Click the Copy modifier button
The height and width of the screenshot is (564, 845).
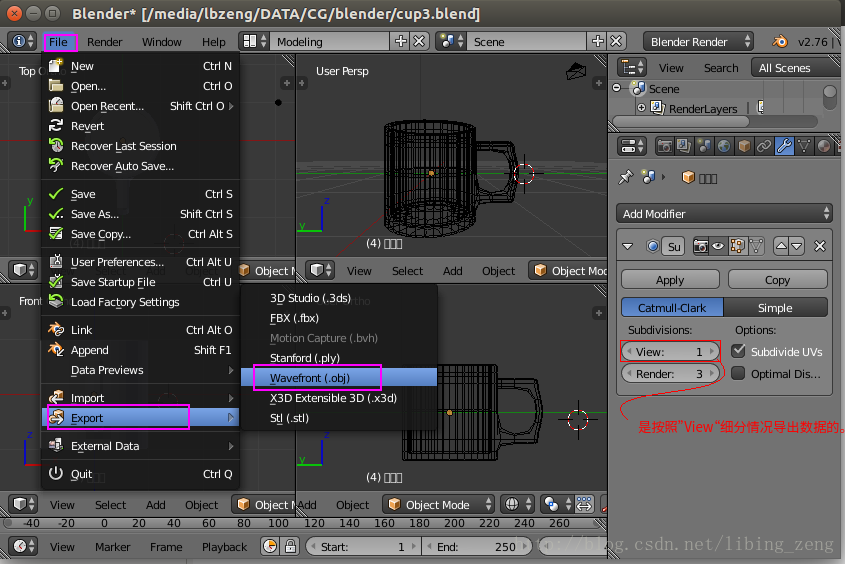777,280
